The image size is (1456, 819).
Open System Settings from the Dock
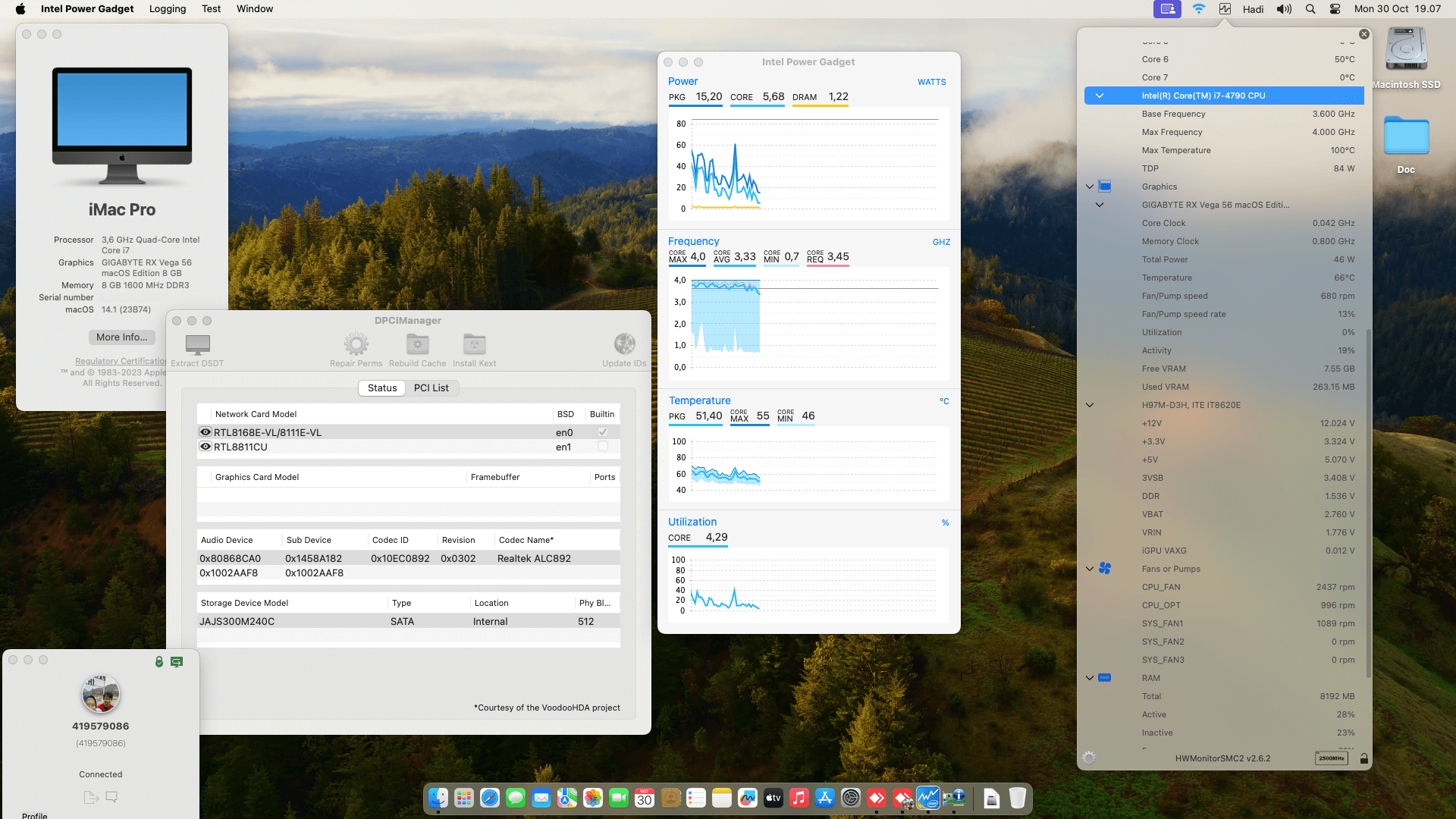[851, 798]
